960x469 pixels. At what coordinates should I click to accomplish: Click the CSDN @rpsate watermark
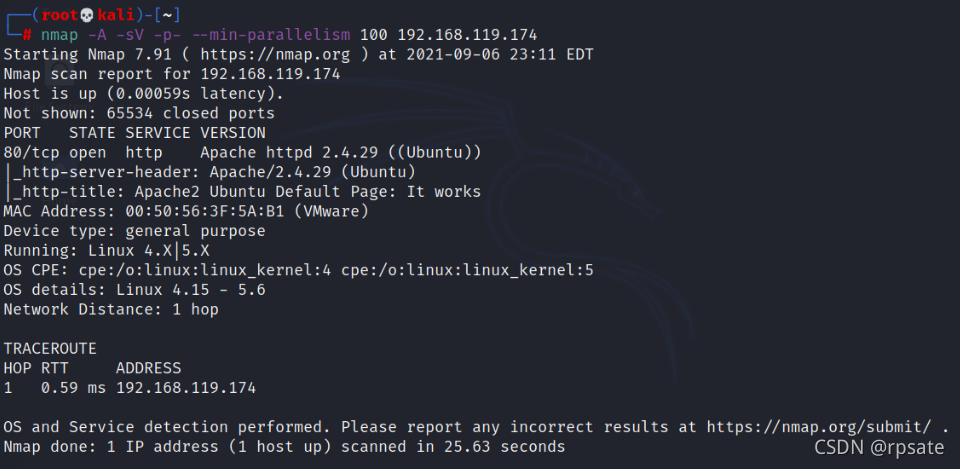(x=879, y=448)
